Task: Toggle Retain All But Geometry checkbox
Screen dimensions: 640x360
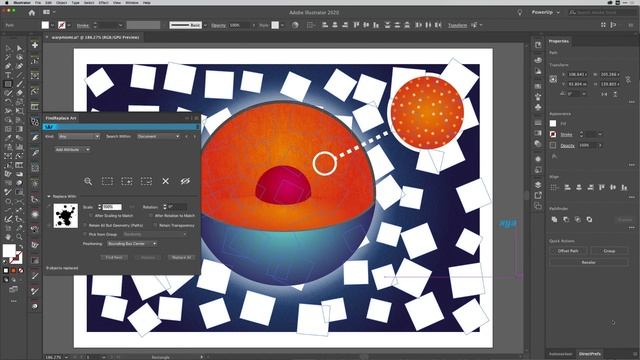Action: [85, 225]
